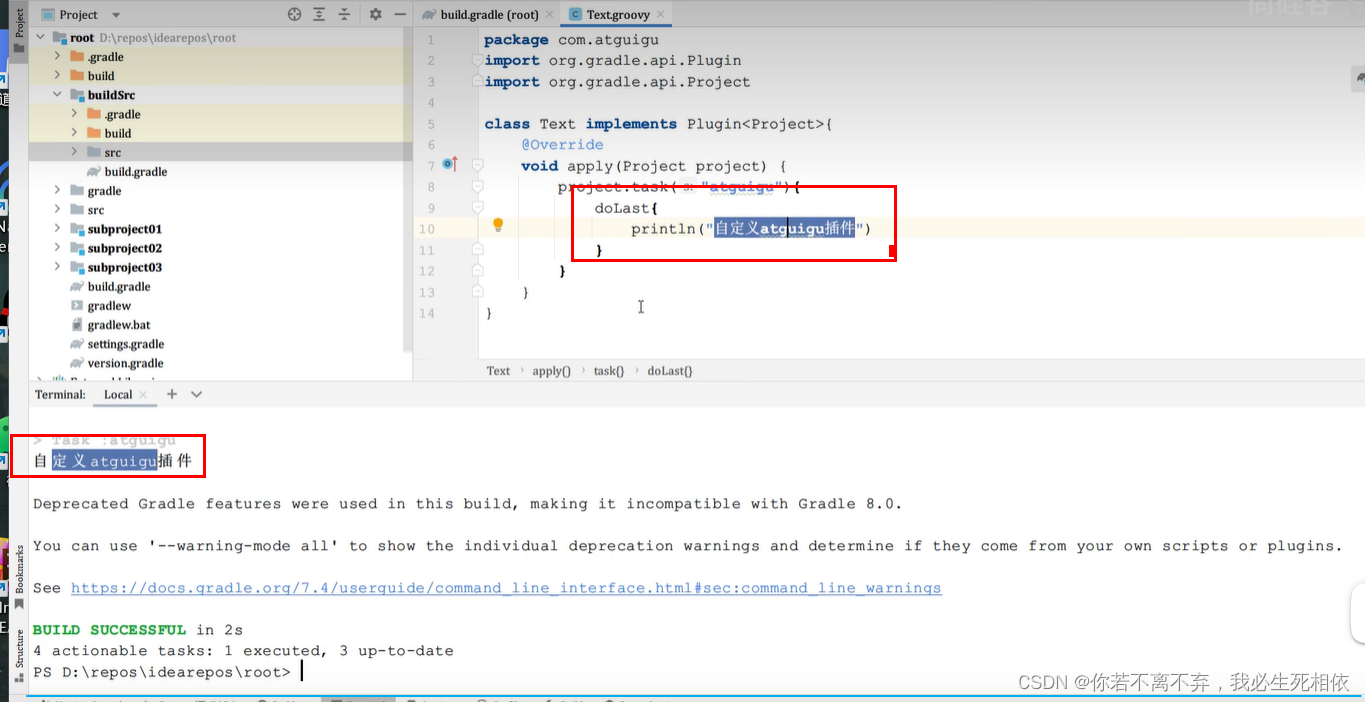Select gradlew.bat file in project tree
Image resolution: width=1365 pixels, height=702 pixels.
pyautogui.click(x=119, y=325)
